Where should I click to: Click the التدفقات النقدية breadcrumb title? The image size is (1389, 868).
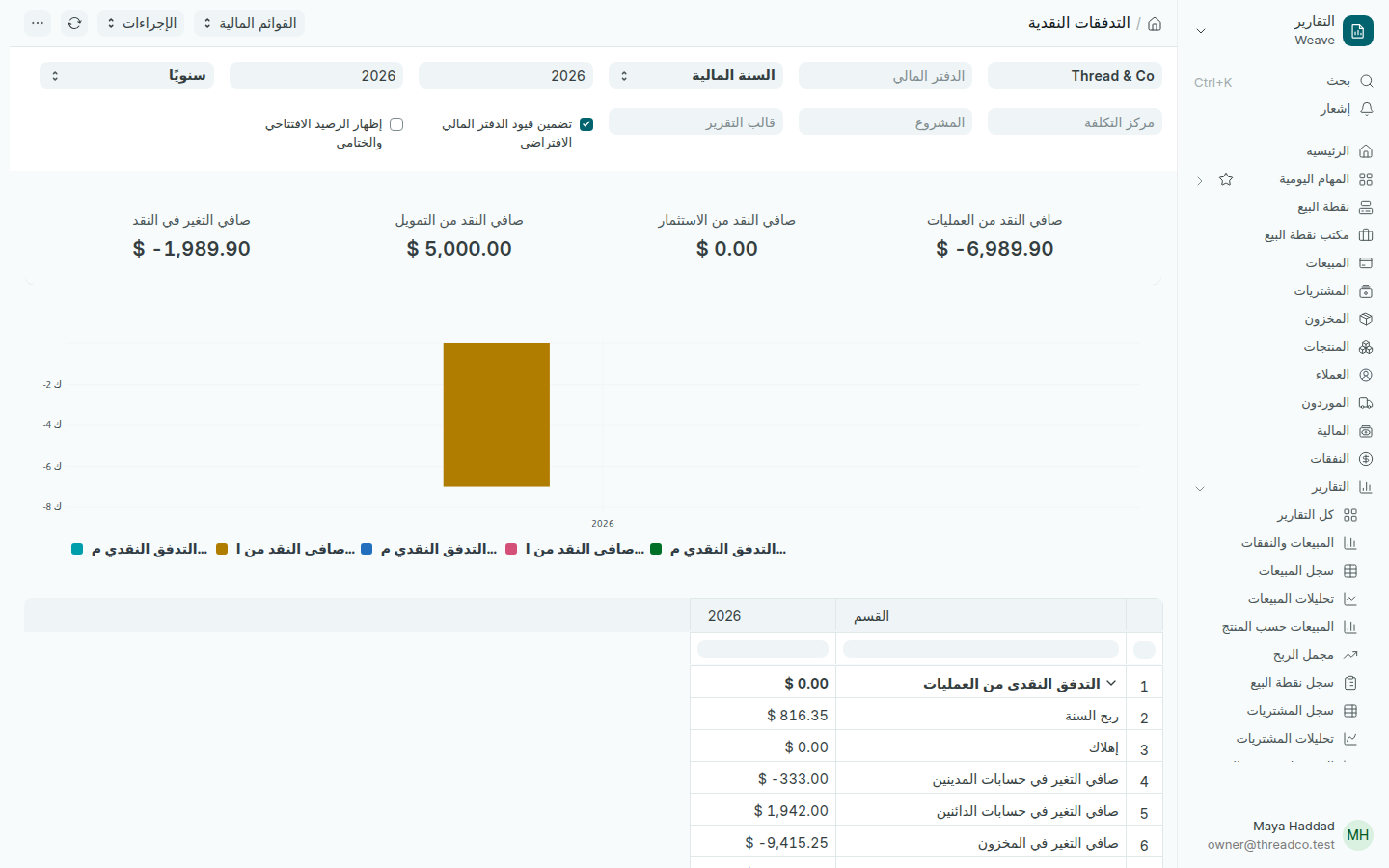(1079, 23)
